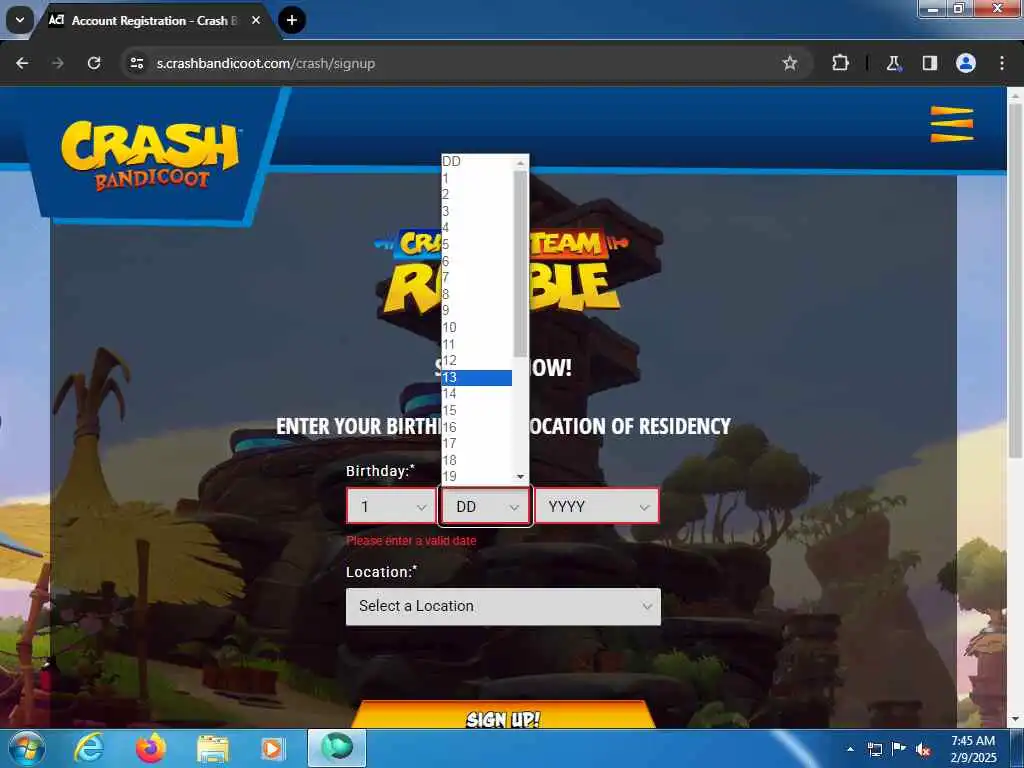Select the Account Registration tab
Viewport: 1024px width, 768px height.
click(x=154, y=20)
